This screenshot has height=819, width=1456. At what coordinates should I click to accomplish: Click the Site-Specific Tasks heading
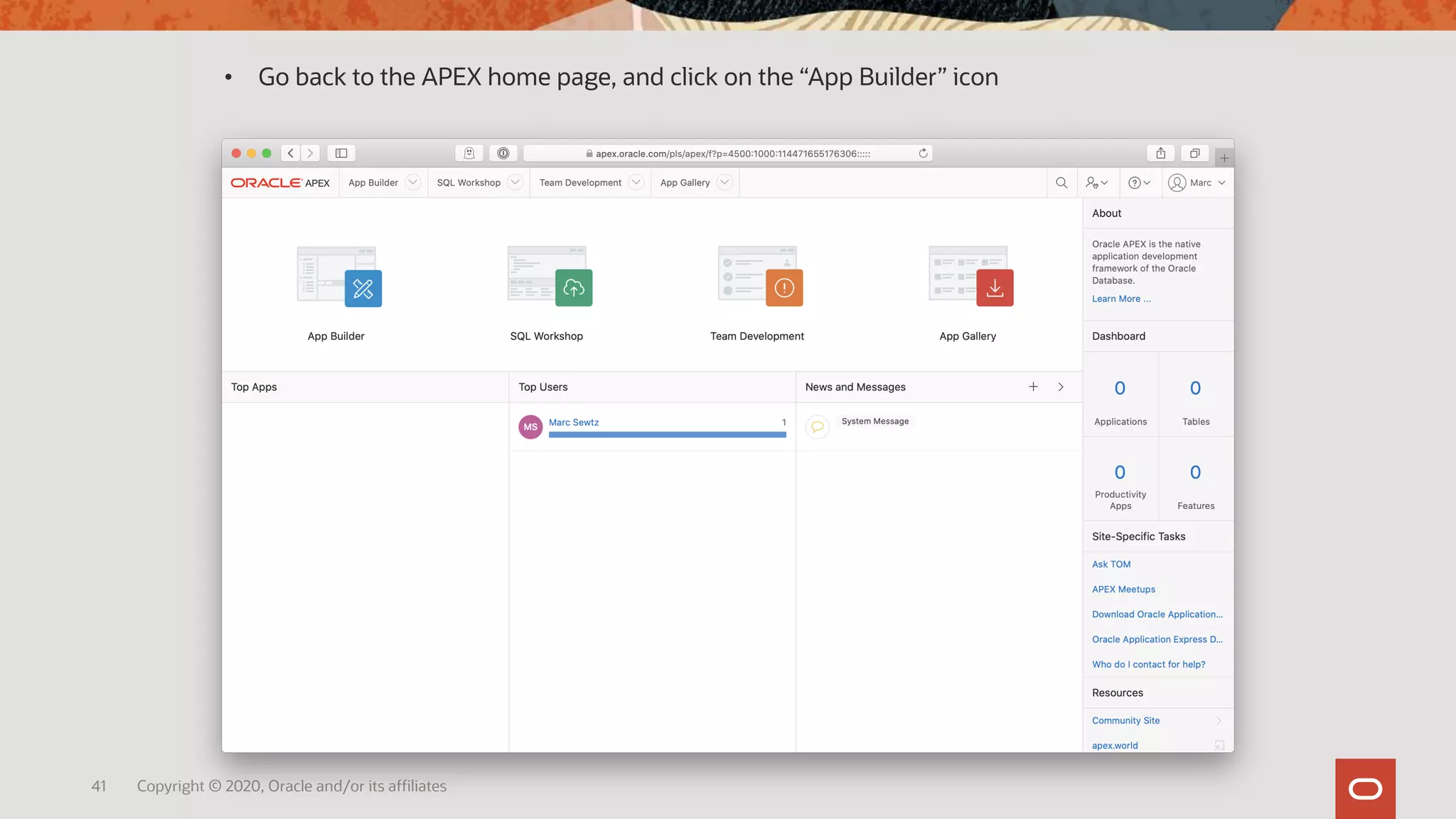click(1138, 536)
